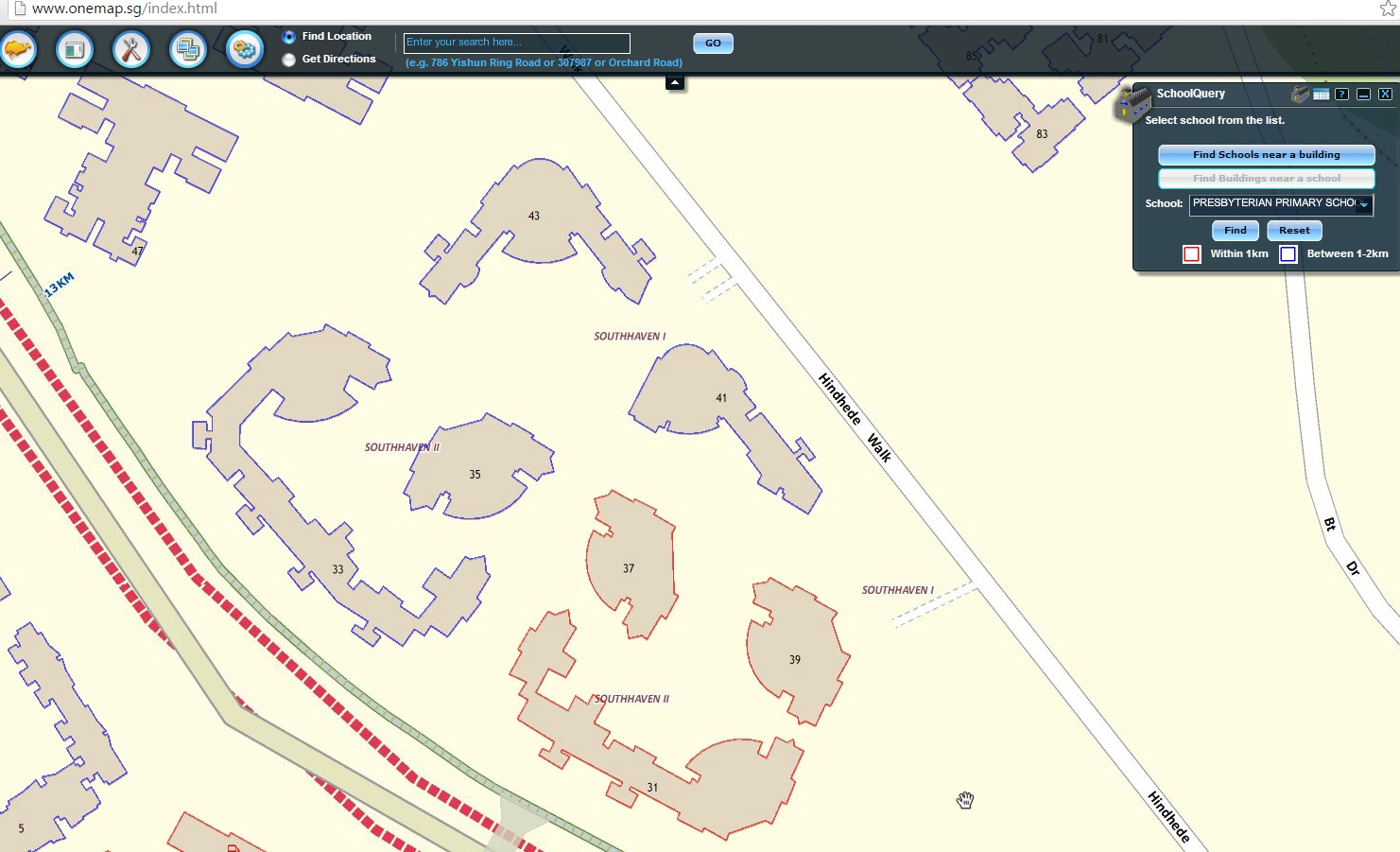Click the red Within 1km legend swatch
The width and height of the screenshot is (1400, 852).
[1192, 253]
